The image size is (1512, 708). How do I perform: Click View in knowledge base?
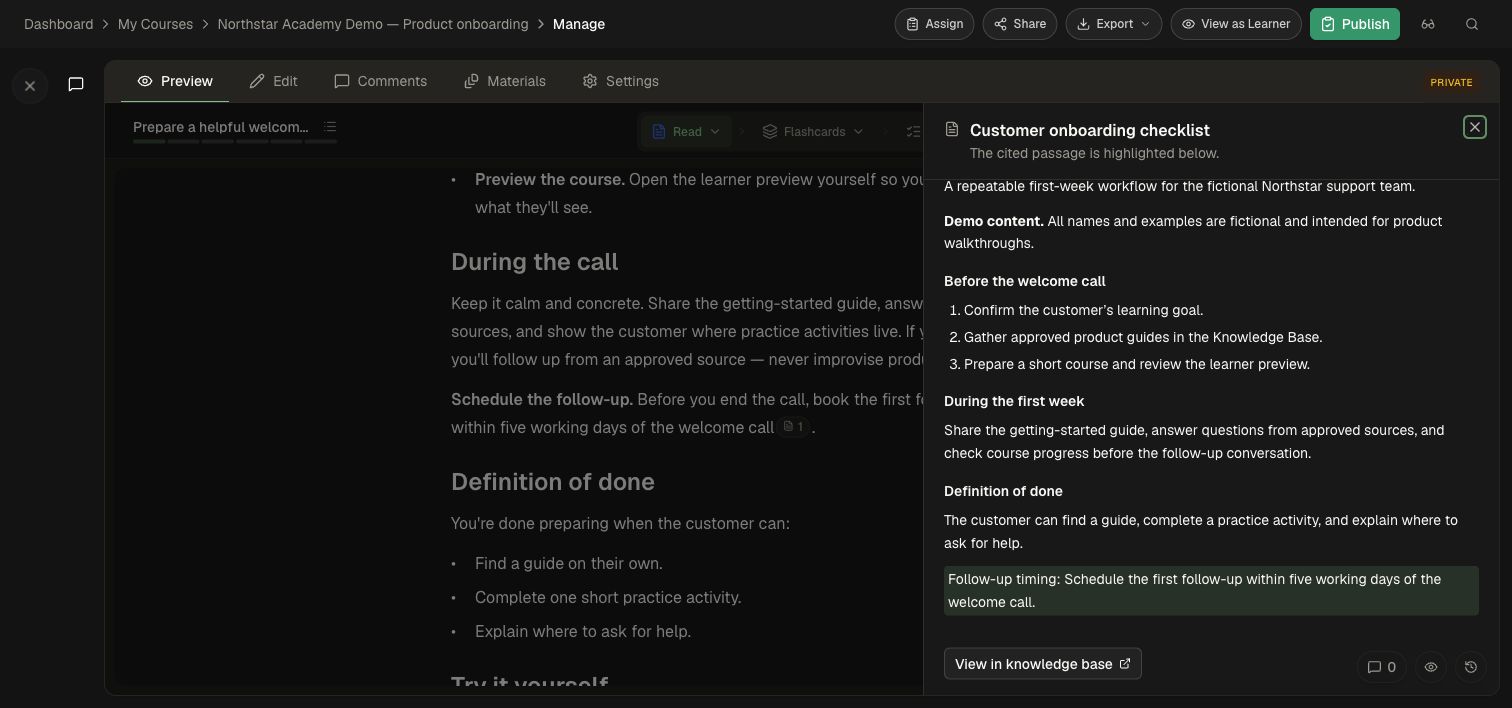(x=1043, y=664)
